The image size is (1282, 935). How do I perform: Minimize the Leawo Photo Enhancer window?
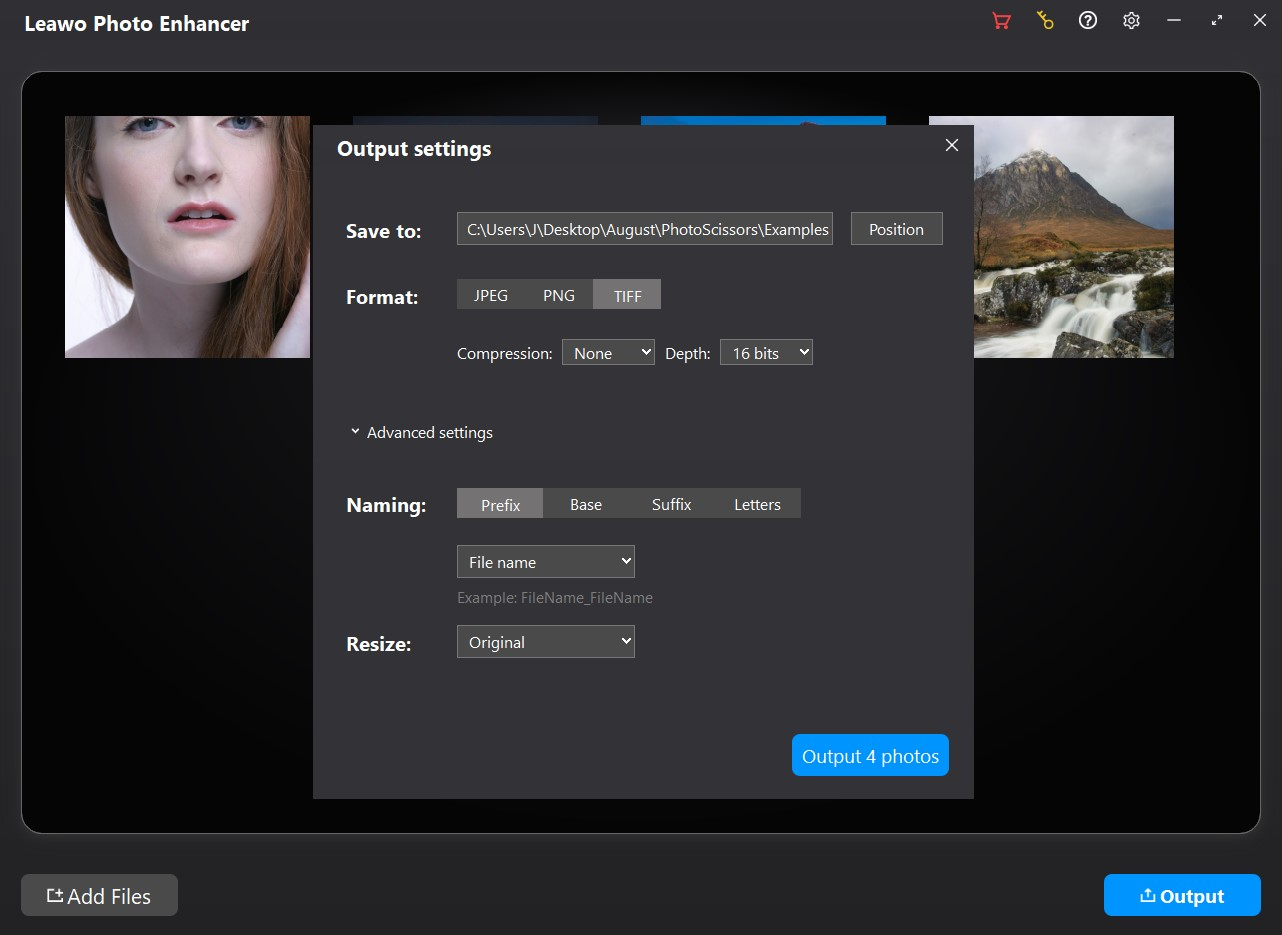point(1174,21)
